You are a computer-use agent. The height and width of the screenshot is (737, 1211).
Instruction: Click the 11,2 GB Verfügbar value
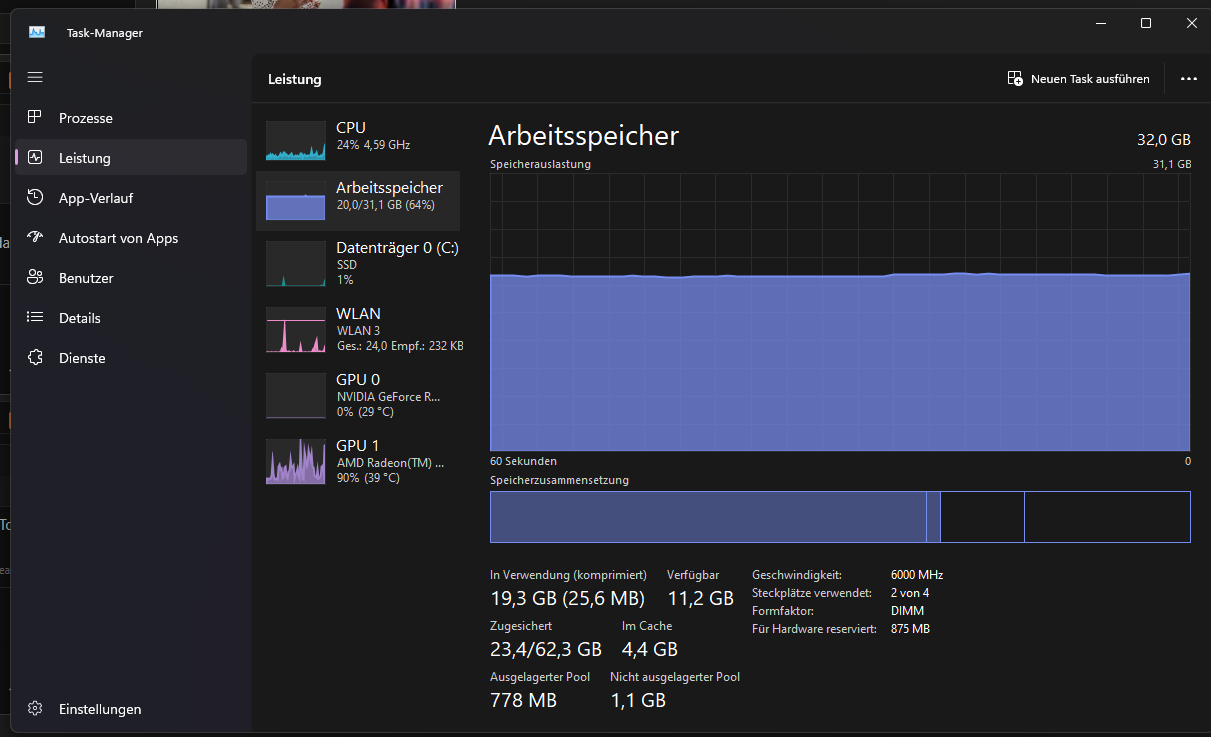700,598
